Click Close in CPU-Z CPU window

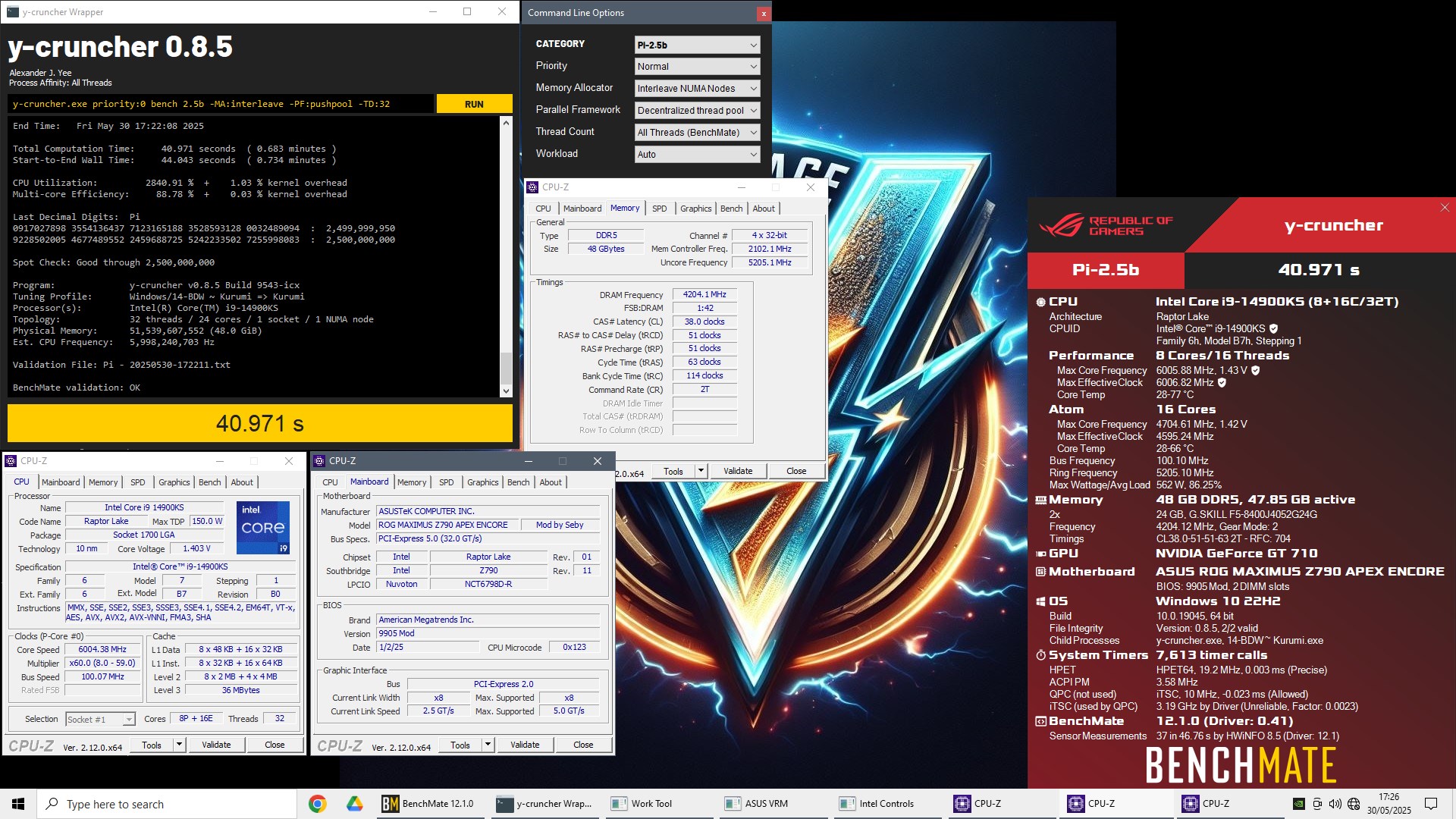coord(275,745)
